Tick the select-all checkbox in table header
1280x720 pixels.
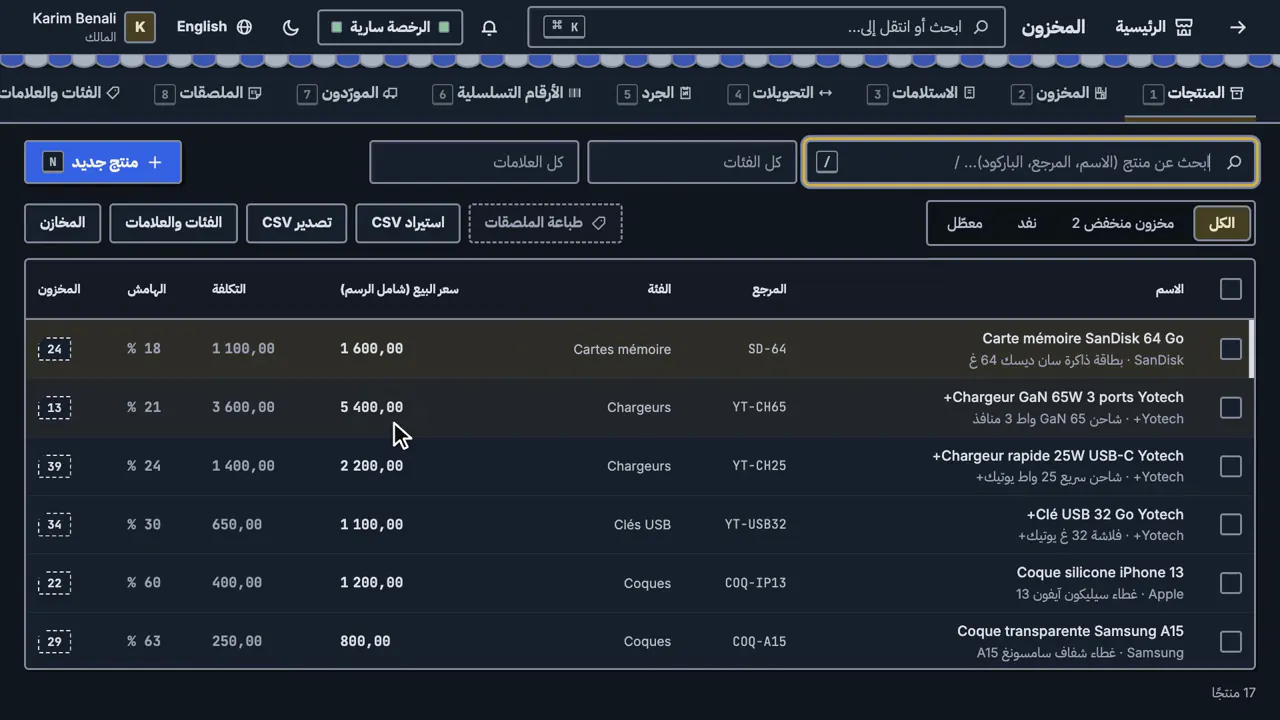click(x=1231, y=289)
